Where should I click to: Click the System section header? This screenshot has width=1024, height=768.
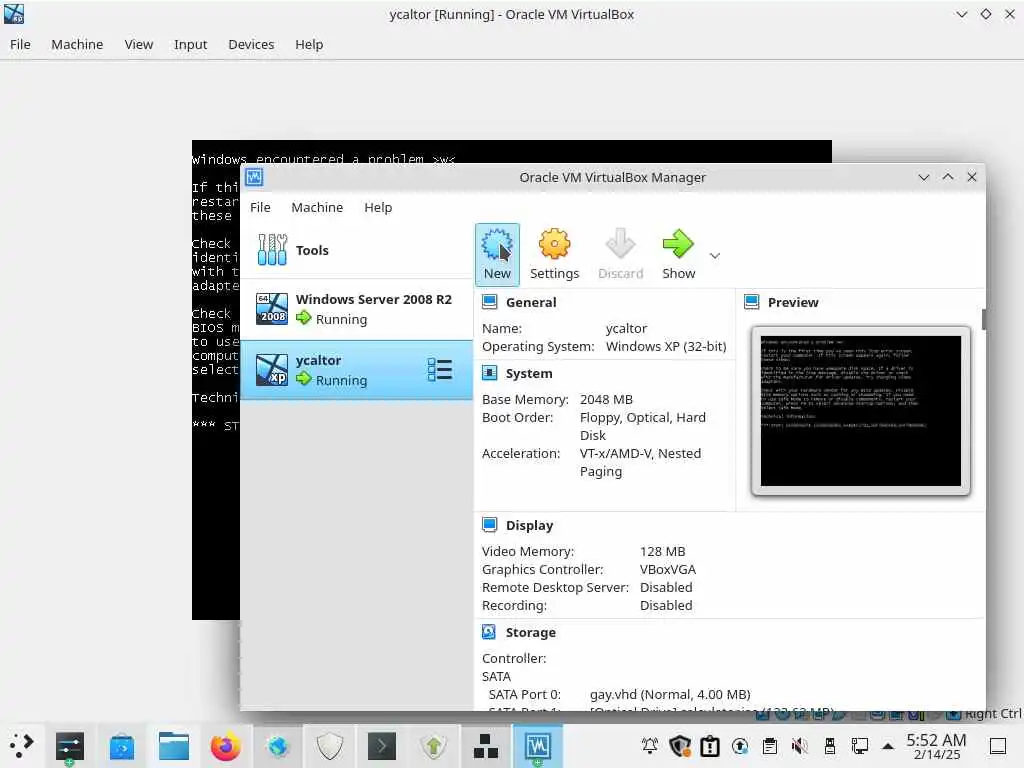[x=529, y=374]
